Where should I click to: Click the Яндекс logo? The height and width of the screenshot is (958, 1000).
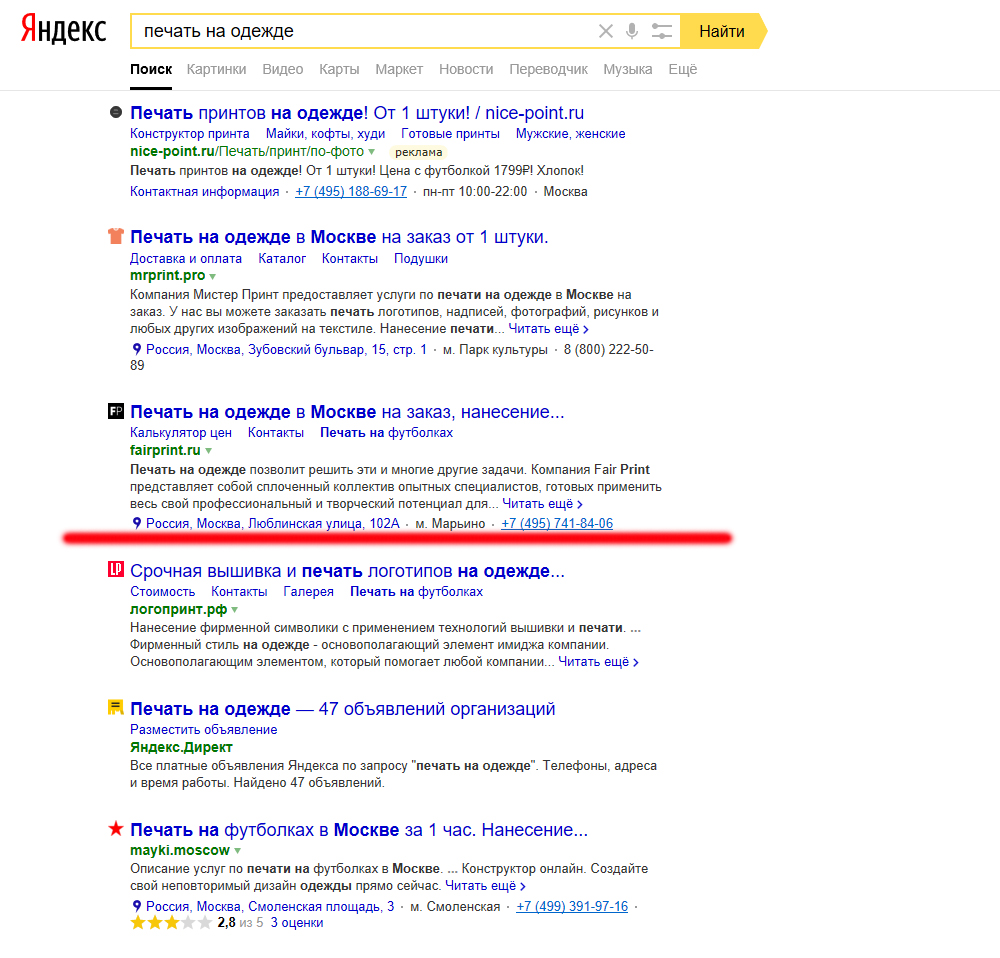(x=63, y=30)
